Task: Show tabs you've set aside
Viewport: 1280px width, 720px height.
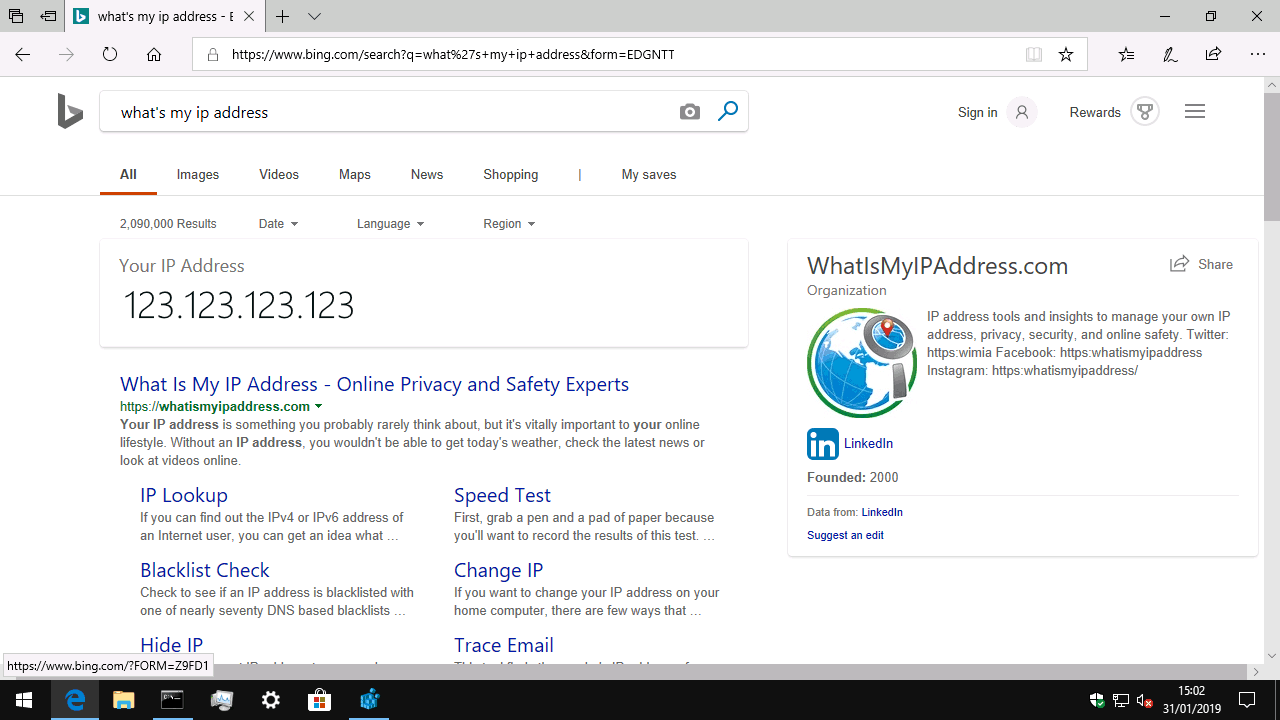Action: [16, 17]
